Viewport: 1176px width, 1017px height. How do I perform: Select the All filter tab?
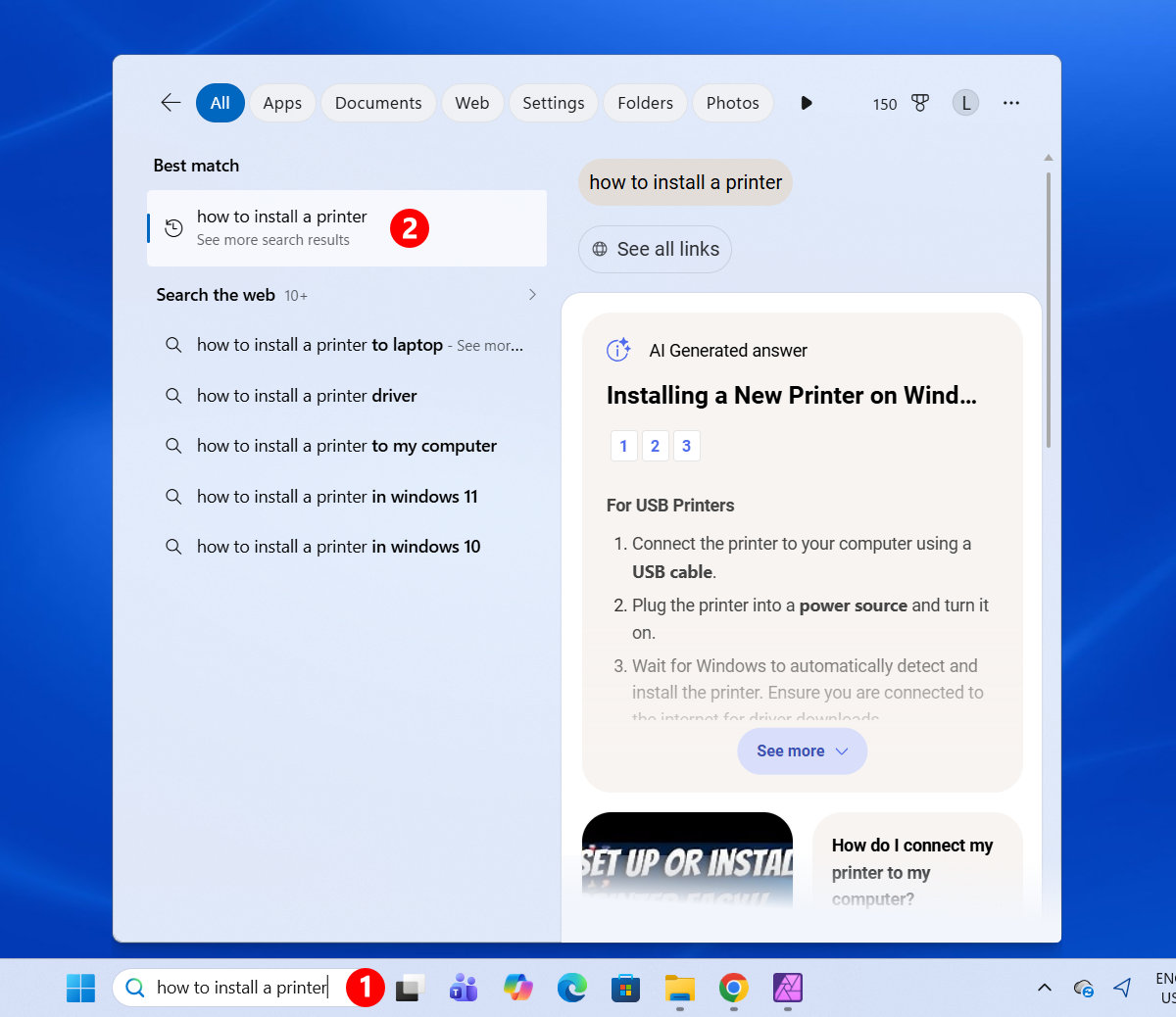click(x=220, y=103)
